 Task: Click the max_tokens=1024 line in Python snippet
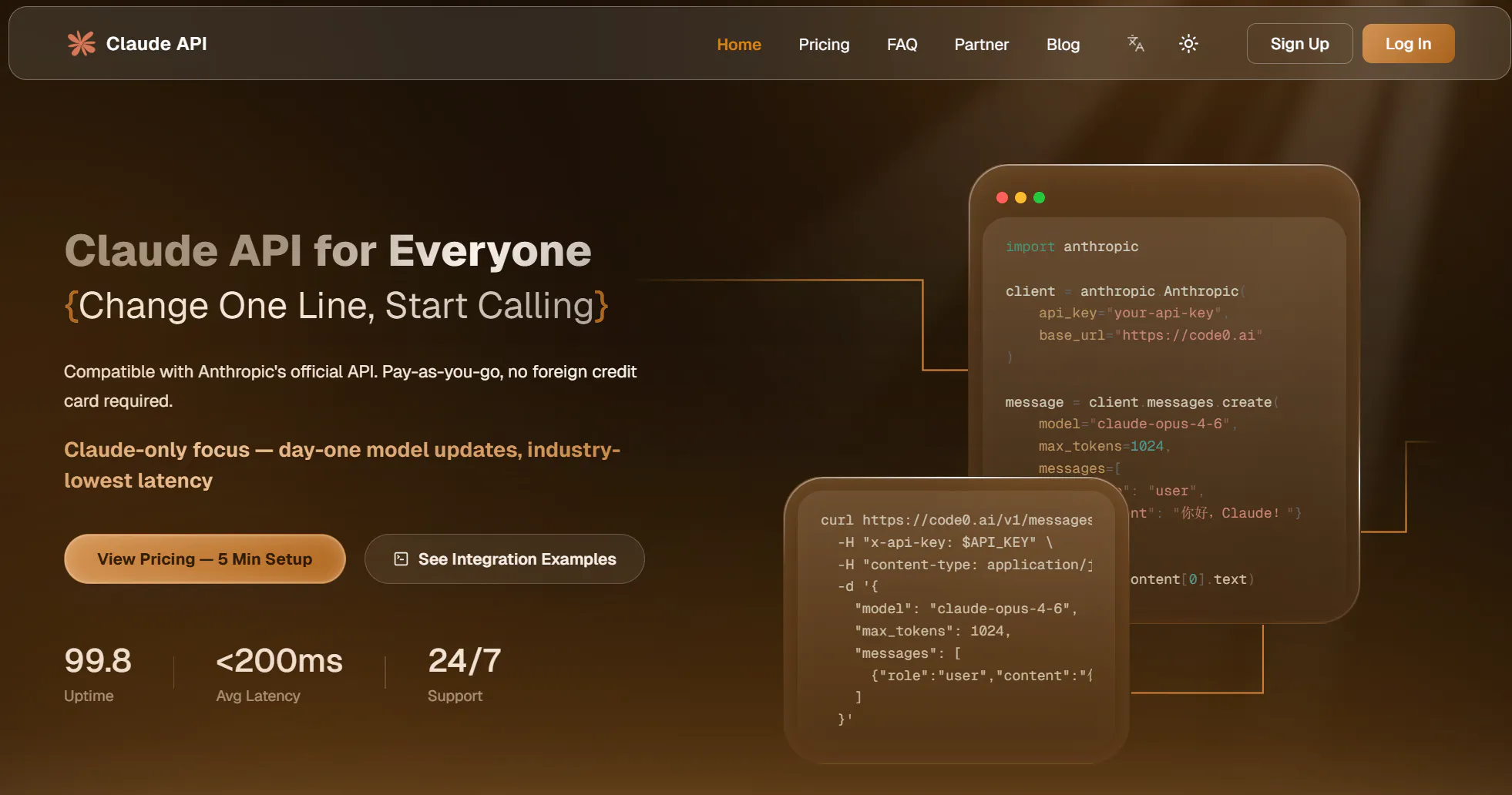pyautogui.click(x=1104, y=446)
